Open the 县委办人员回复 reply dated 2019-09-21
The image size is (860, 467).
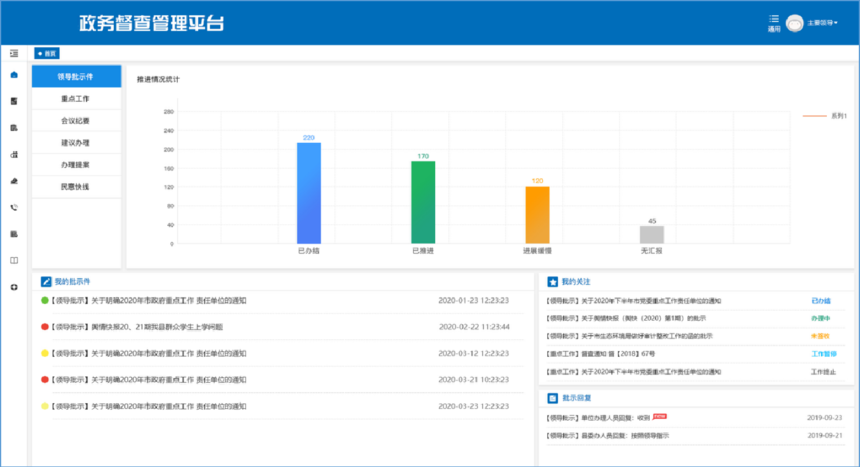click(x=607, y=436)
